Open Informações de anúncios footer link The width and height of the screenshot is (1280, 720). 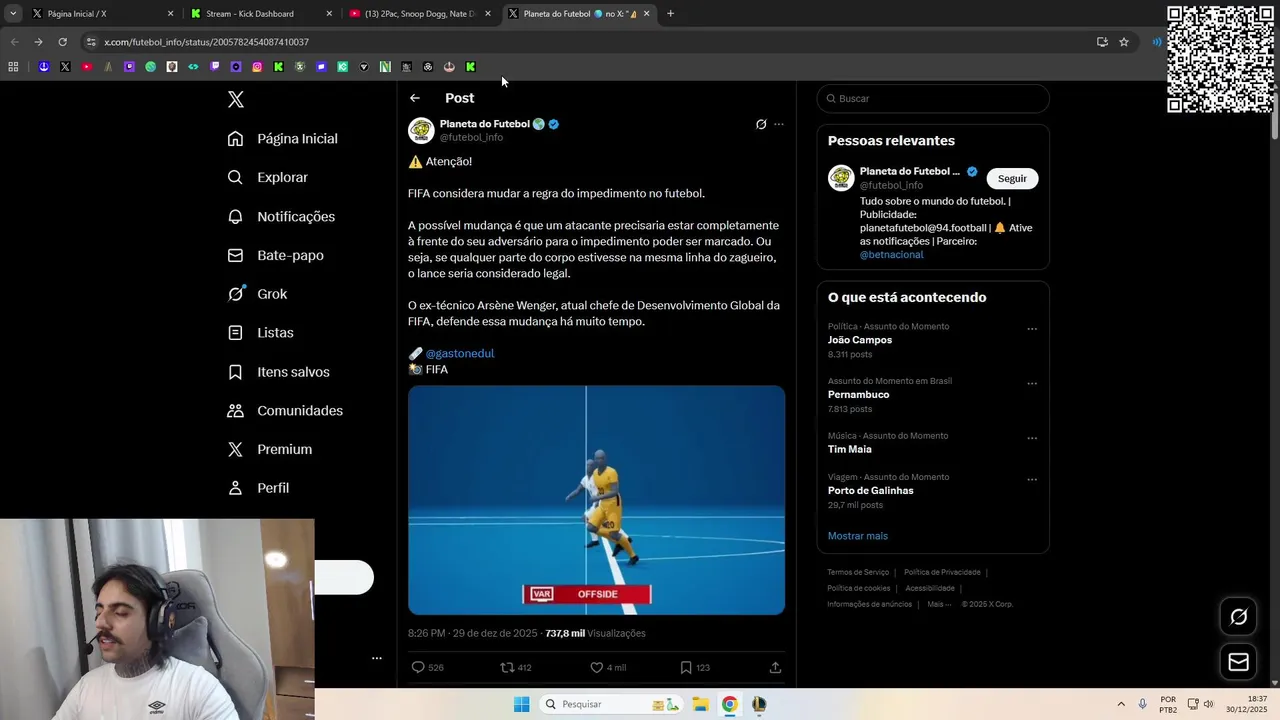click(869, 604)
